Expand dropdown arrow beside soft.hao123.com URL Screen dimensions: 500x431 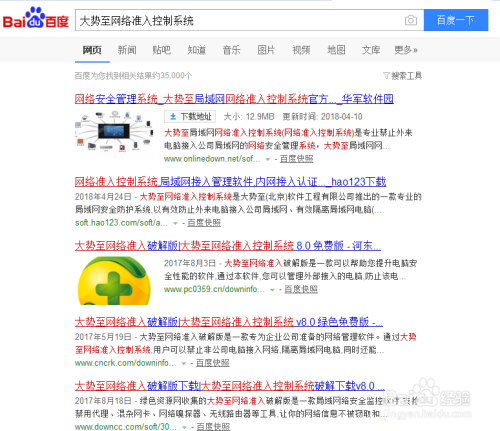[175, 223]
